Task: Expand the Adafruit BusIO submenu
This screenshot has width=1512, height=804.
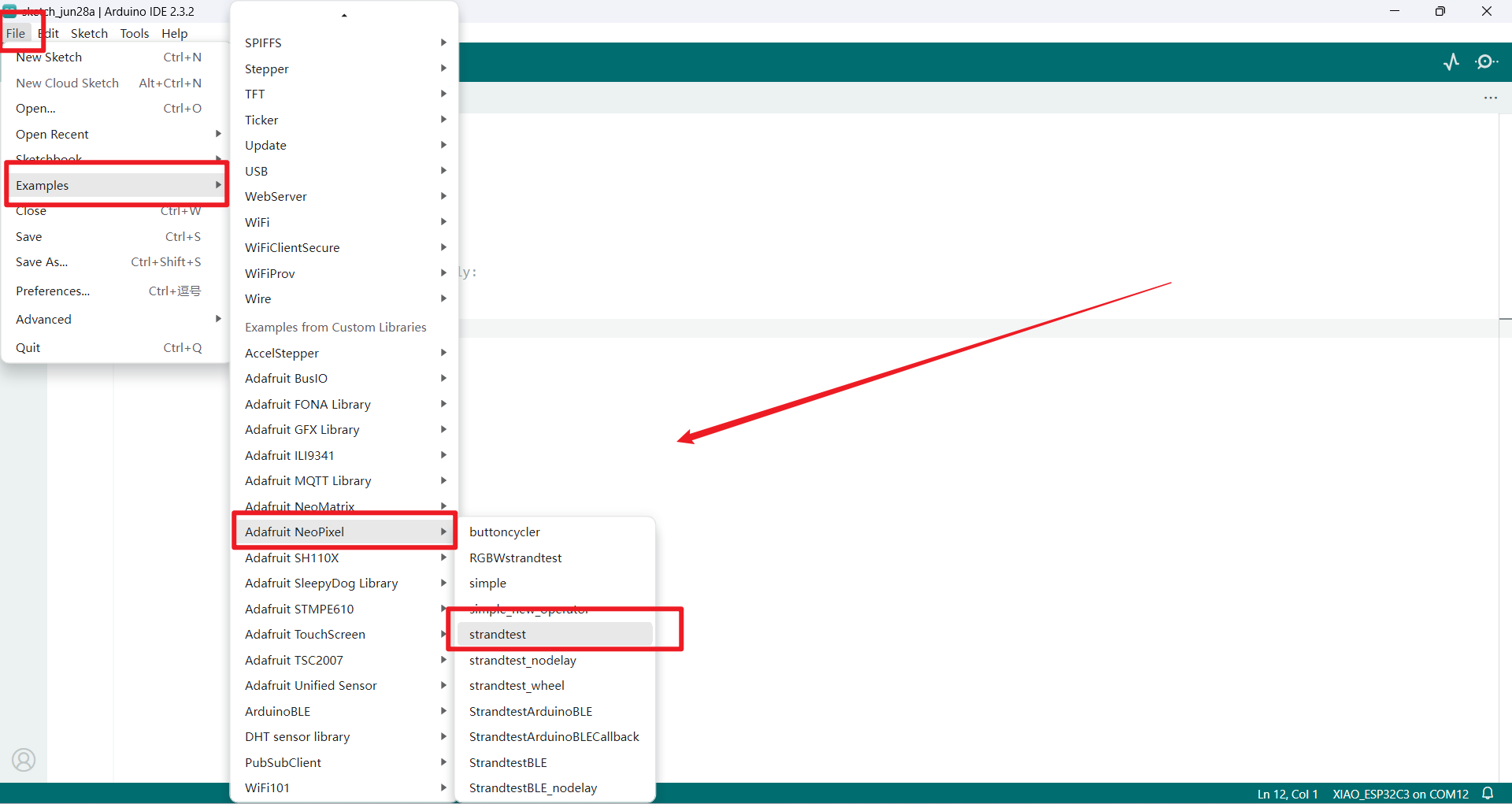Action: pos(344,378)
